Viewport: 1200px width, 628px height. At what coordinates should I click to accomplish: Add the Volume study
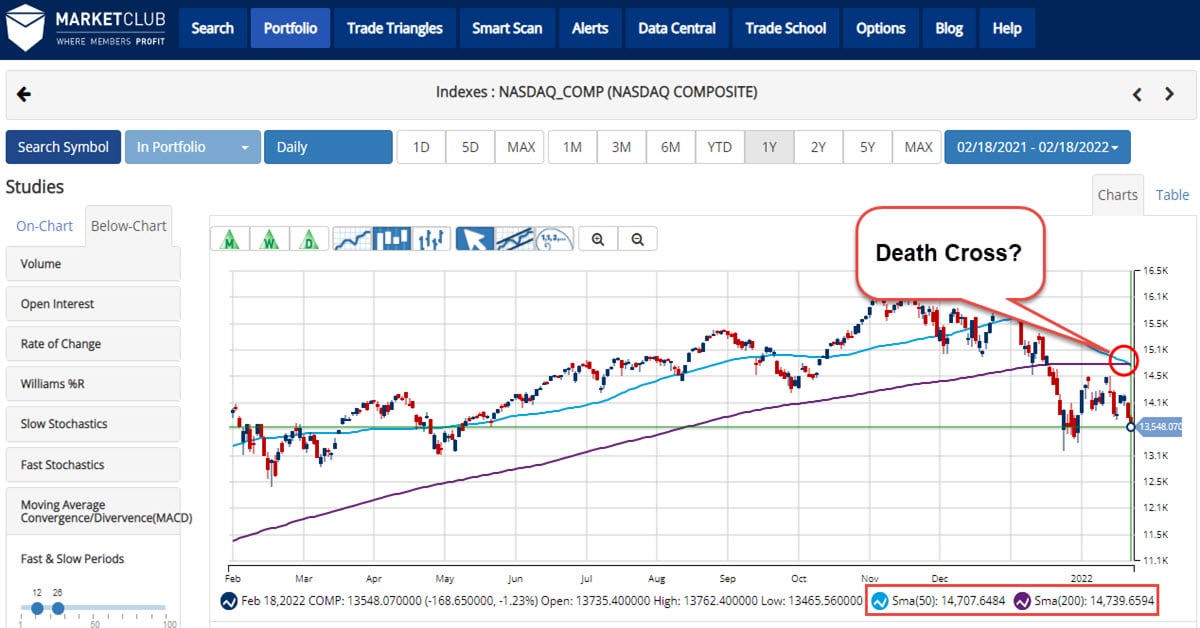pyautogui.click(x=92, y=263)
